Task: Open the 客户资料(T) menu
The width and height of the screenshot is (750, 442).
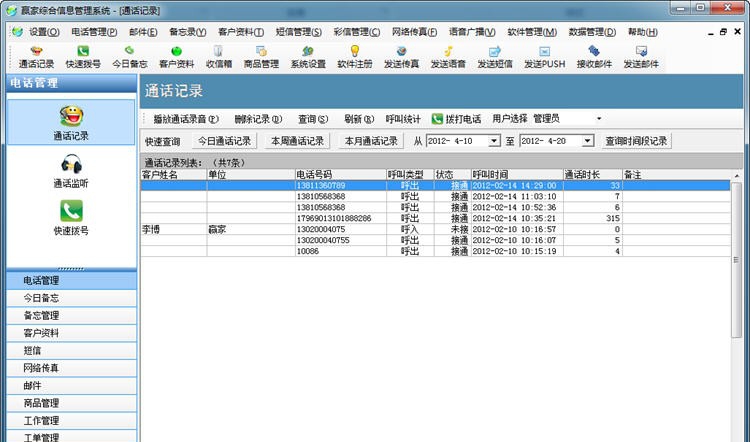Action: [x=241, y=32]
